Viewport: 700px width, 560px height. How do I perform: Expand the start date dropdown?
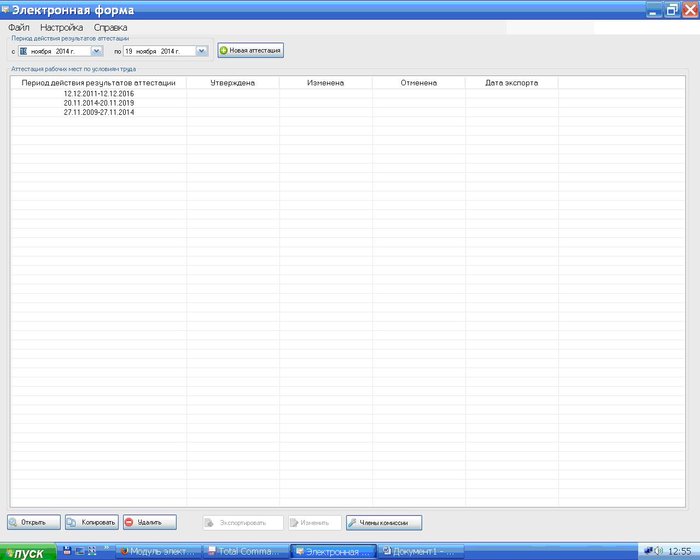[96, 51]
